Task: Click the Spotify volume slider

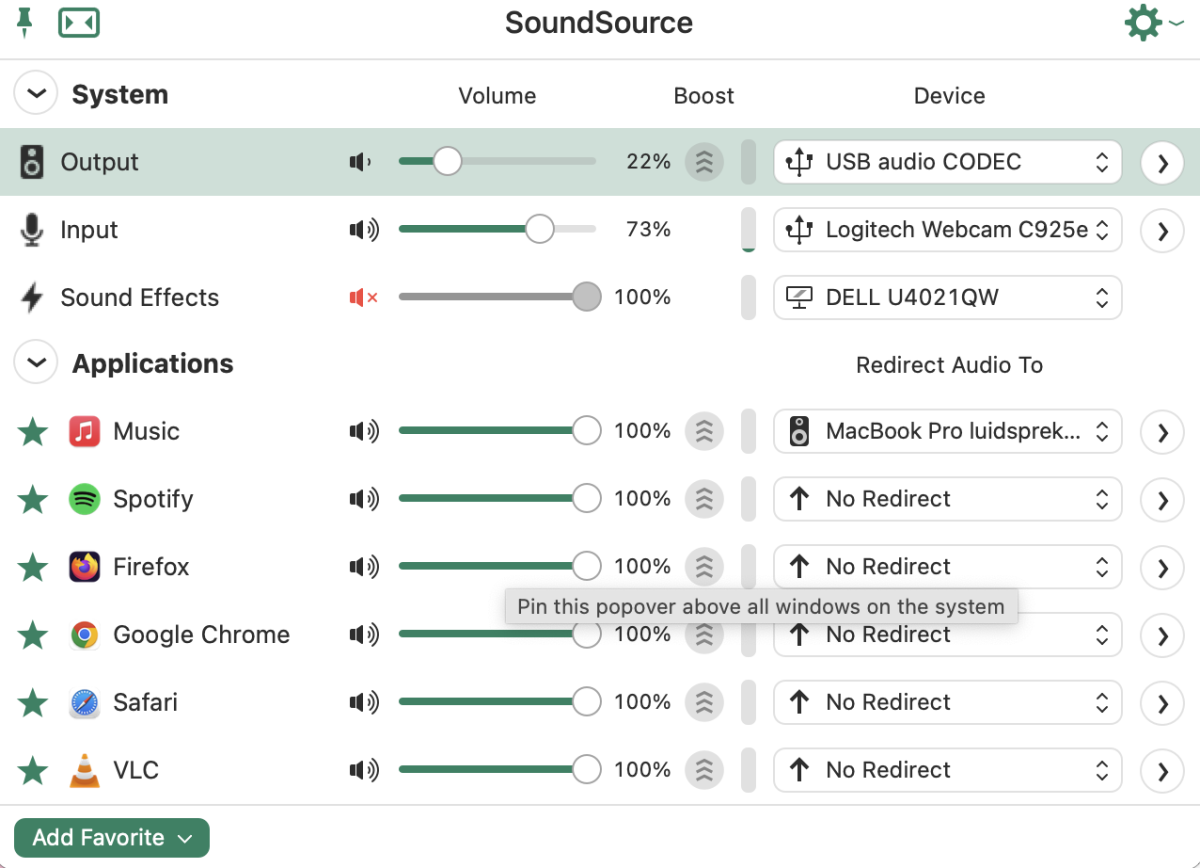Action: coord(500,499)
